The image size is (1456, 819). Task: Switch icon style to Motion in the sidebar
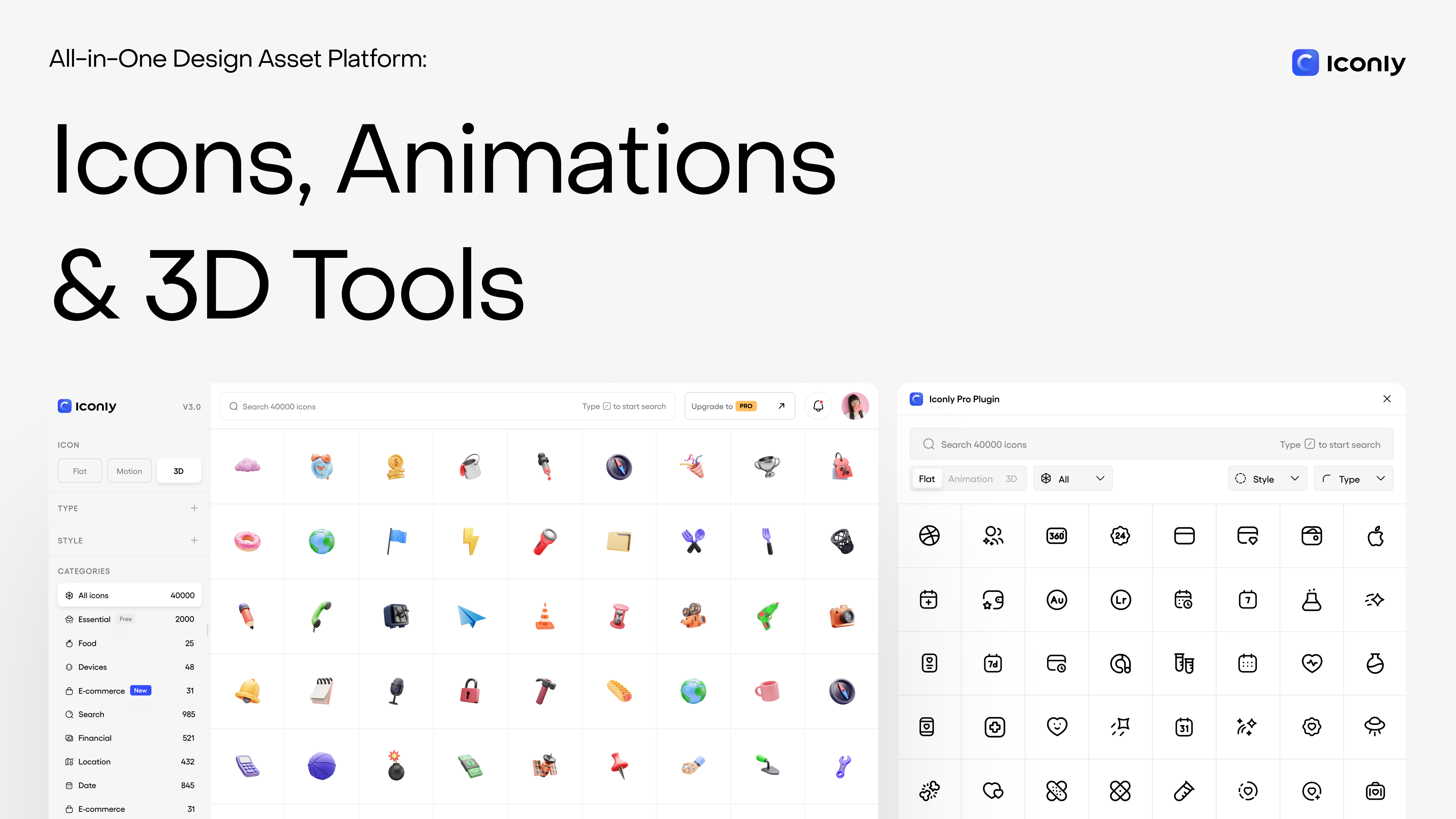[129, 470]
